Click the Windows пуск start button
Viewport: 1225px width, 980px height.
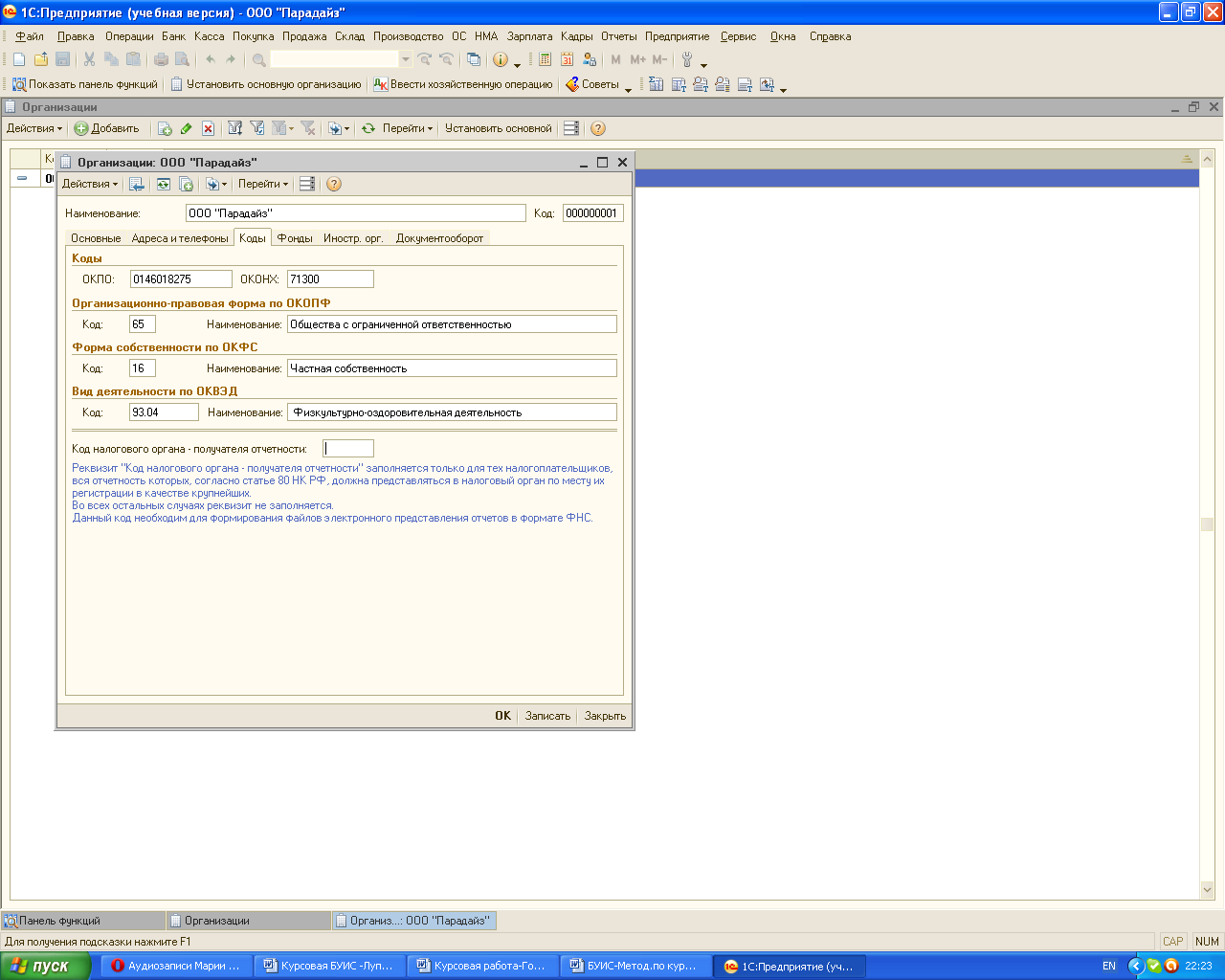pyautogui.click(x=46, y=966)
